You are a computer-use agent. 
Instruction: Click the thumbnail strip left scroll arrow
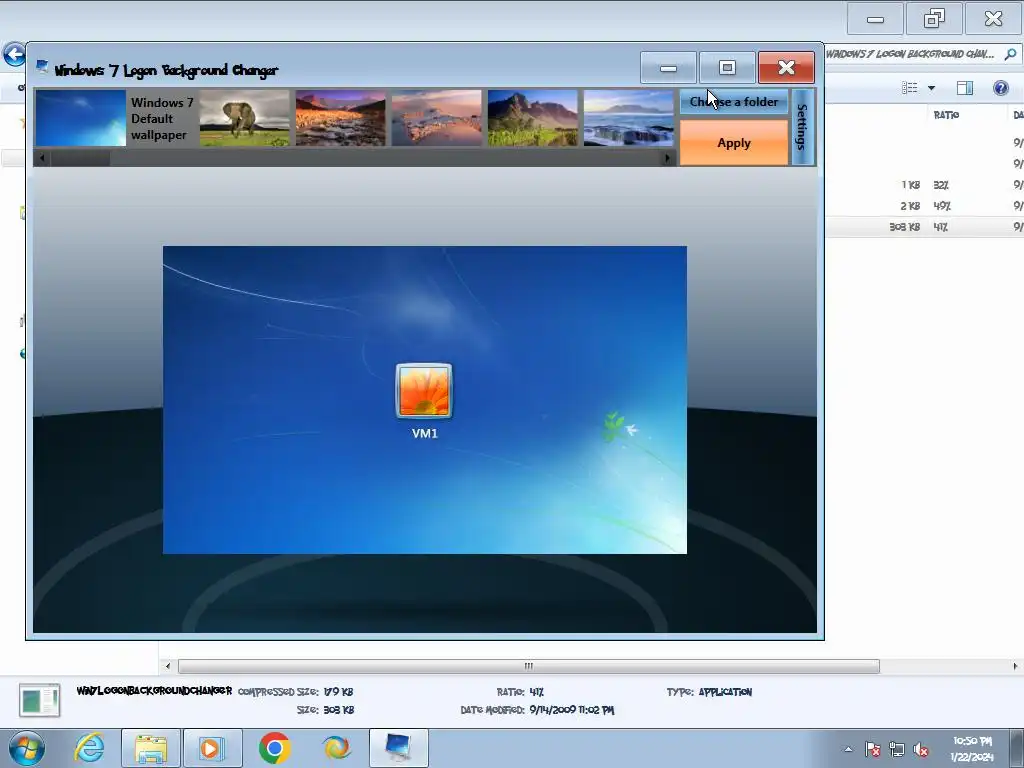point(42,157)
